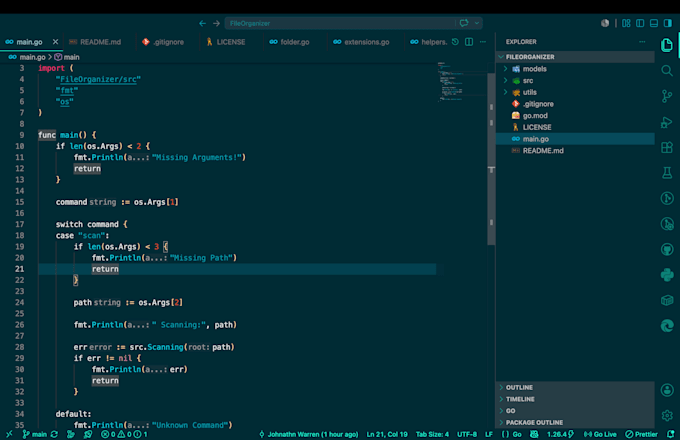Click the Go version 1.26.4 indicator
Viewport: 680px width, 440px height.
560,434
